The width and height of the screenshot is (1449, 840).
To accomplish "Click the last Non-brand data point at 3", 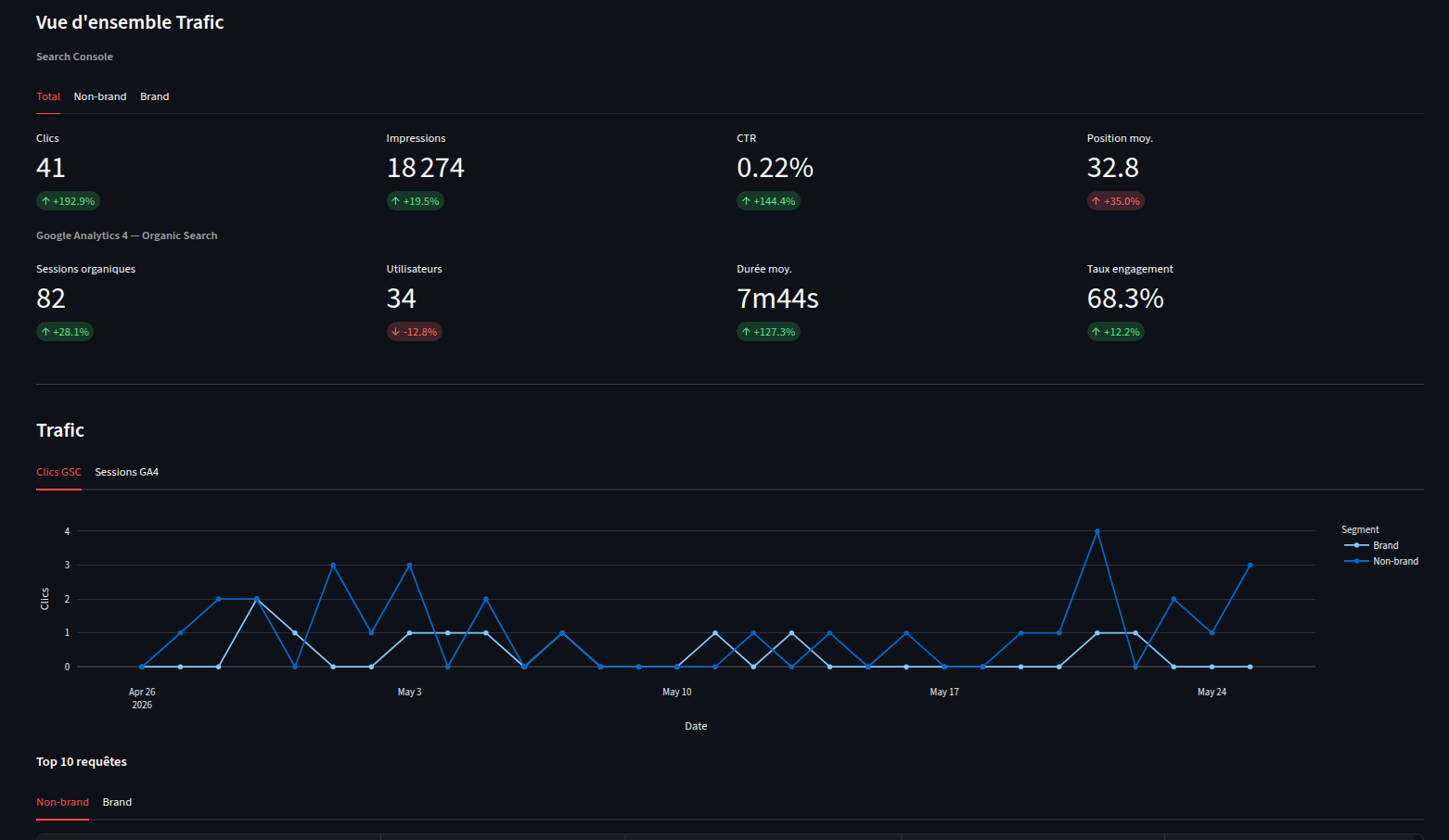I will point(1250,565).
